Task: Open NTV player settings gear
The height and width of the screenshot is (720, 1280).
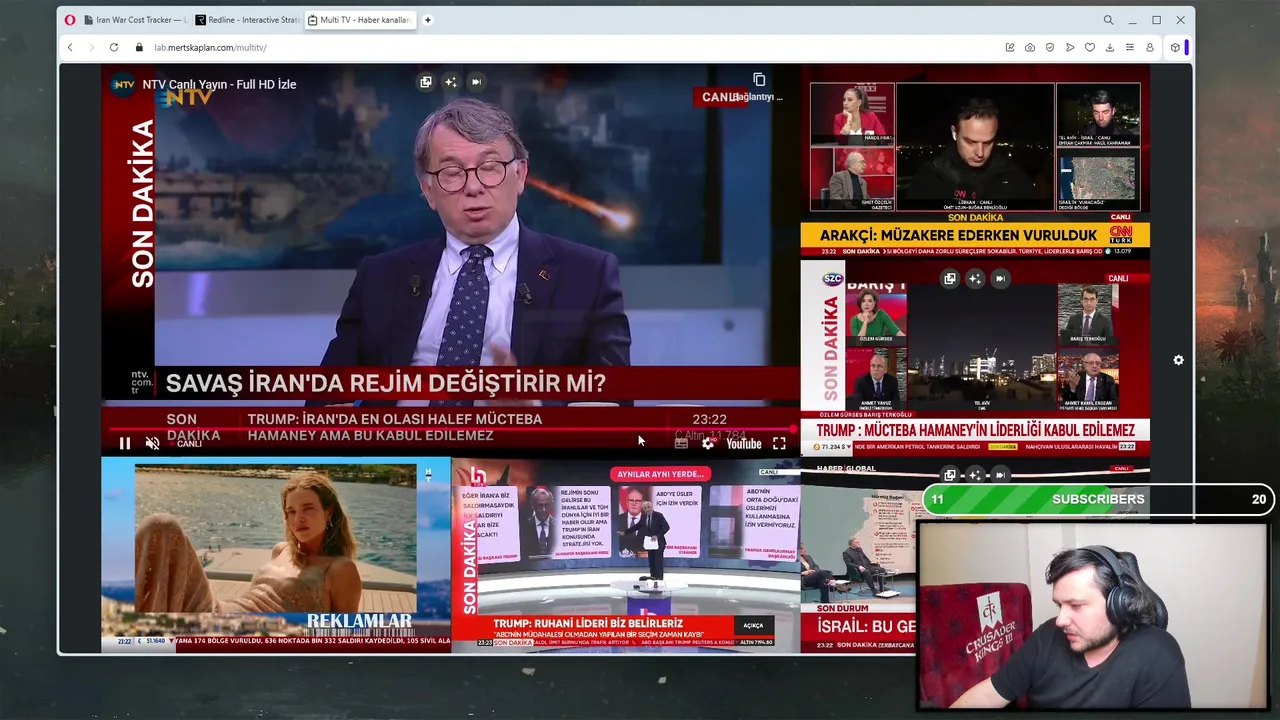Action: [708, 443]
